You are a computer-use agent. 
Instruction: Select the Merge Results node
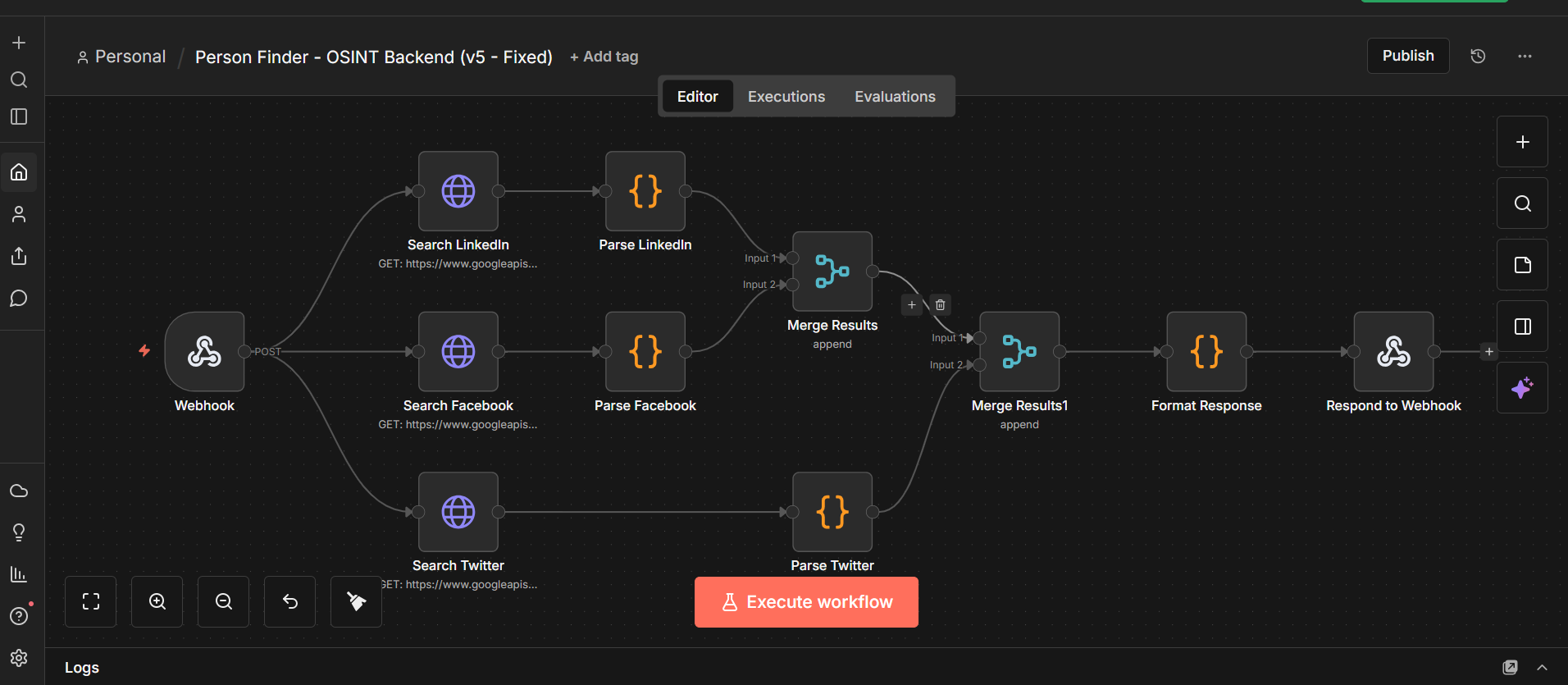832,272
